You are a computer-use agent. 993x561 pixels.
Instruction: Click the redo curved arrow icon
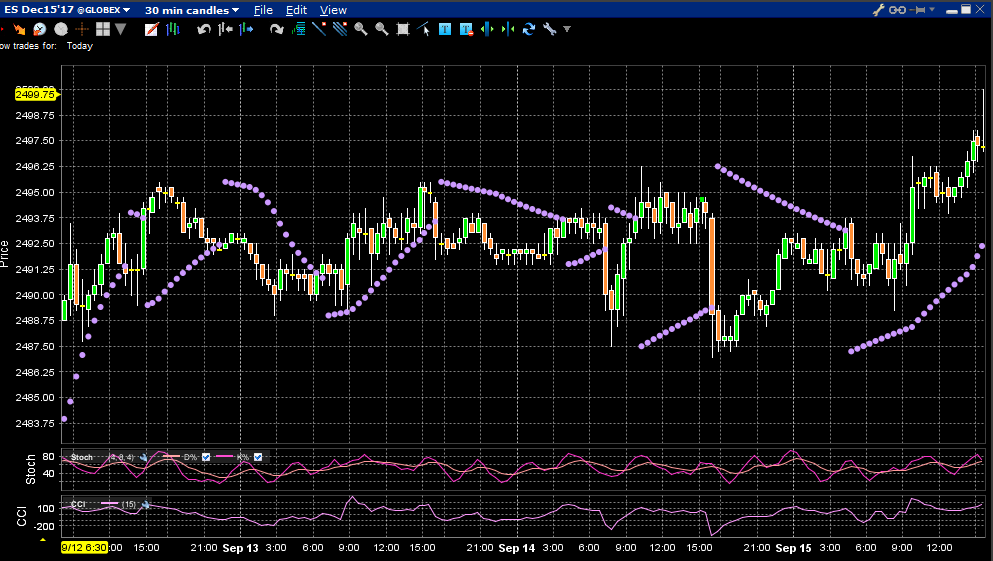tap(276, 29)
